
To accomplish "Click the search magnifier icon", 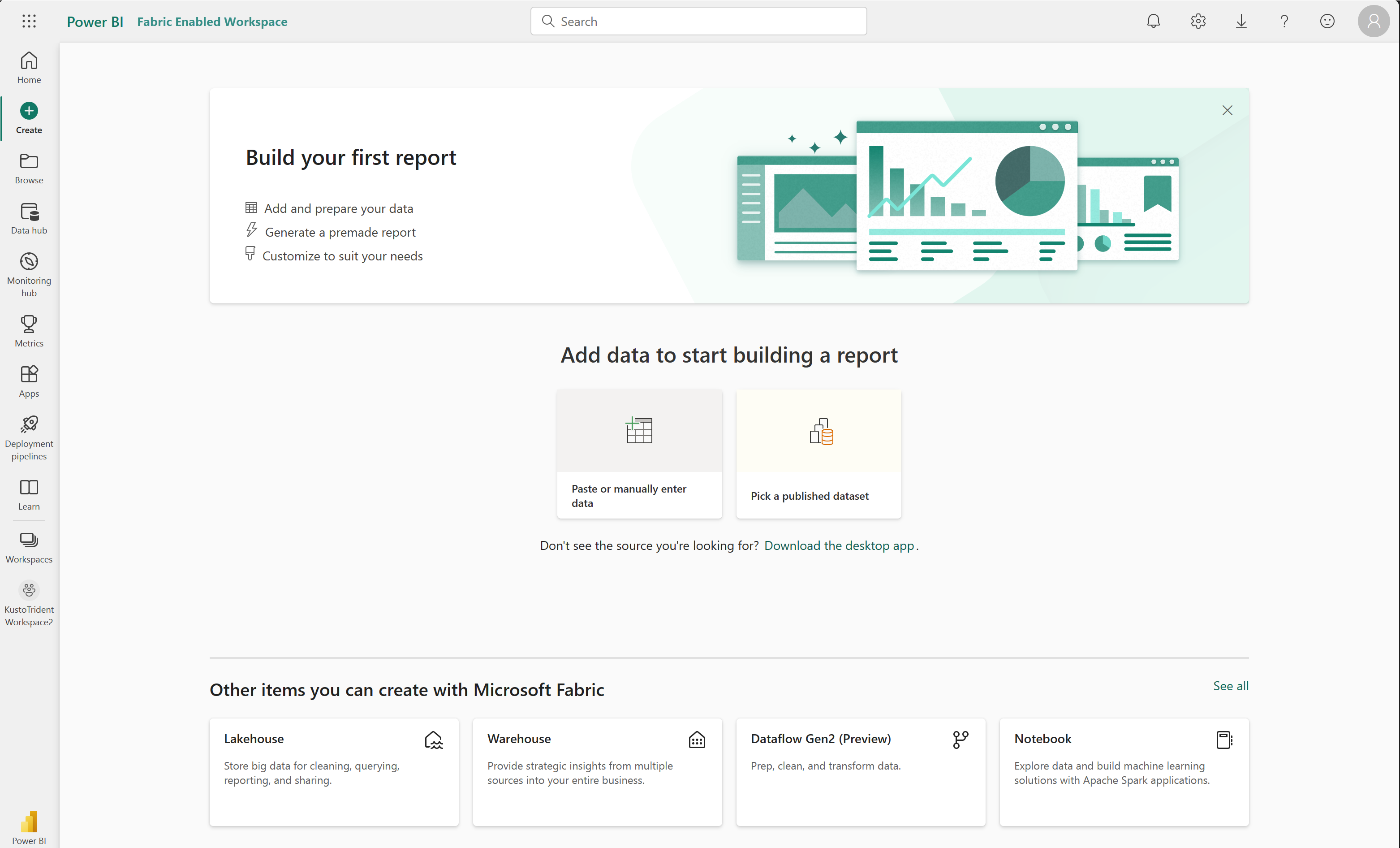I will point(548,21).
